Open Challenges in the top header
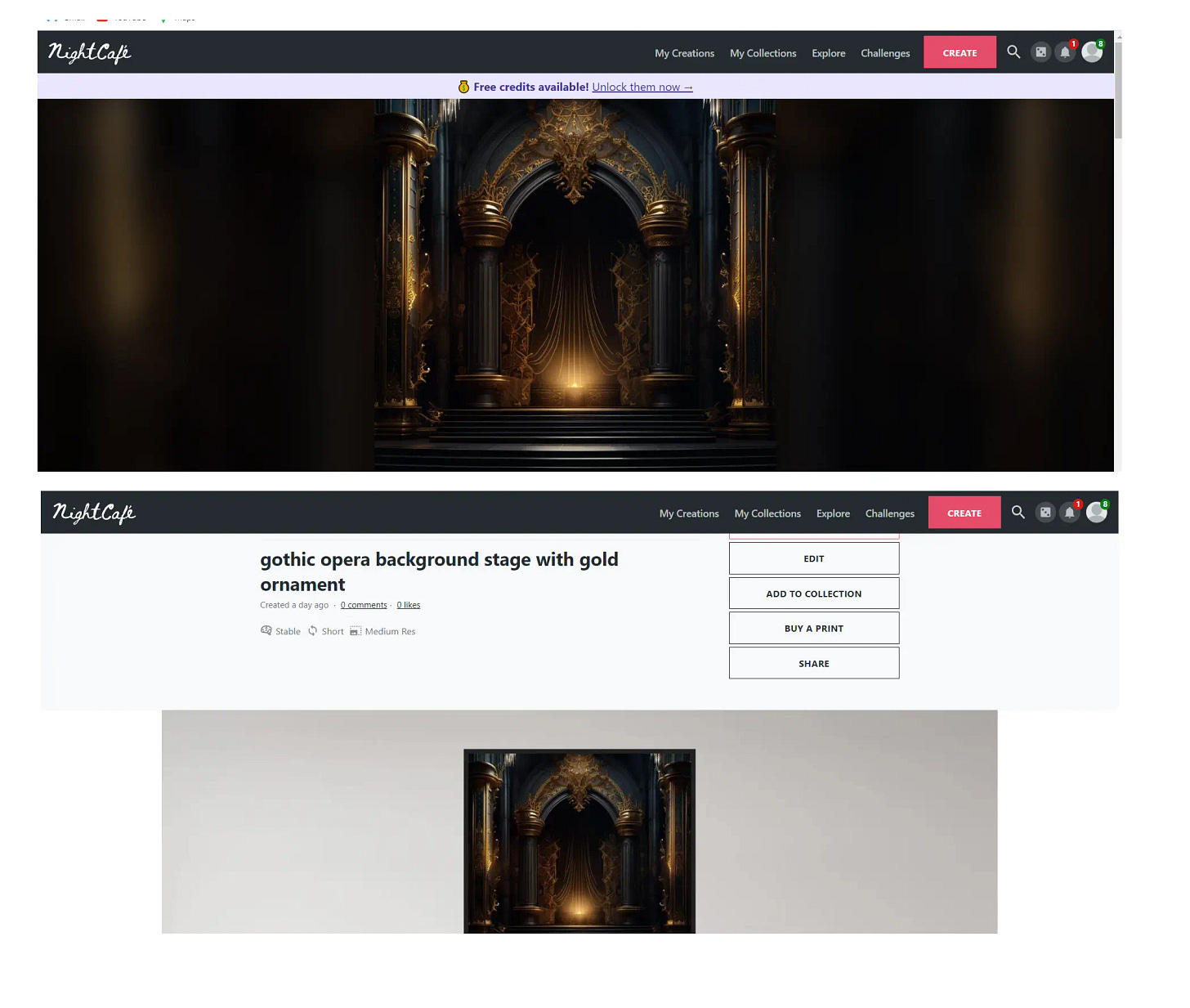Image resolution: width=1190 pixels, height=1008 pixels. 885,53
